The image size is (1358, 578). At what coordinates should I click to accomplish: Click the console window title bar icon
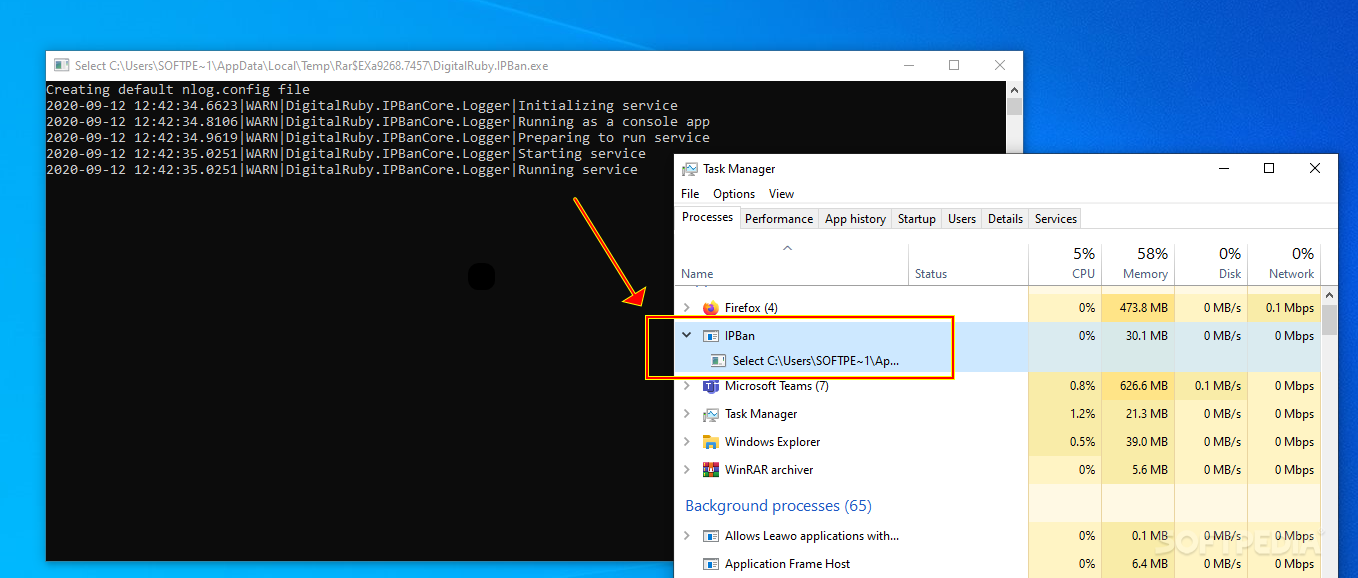click(61, 66)
